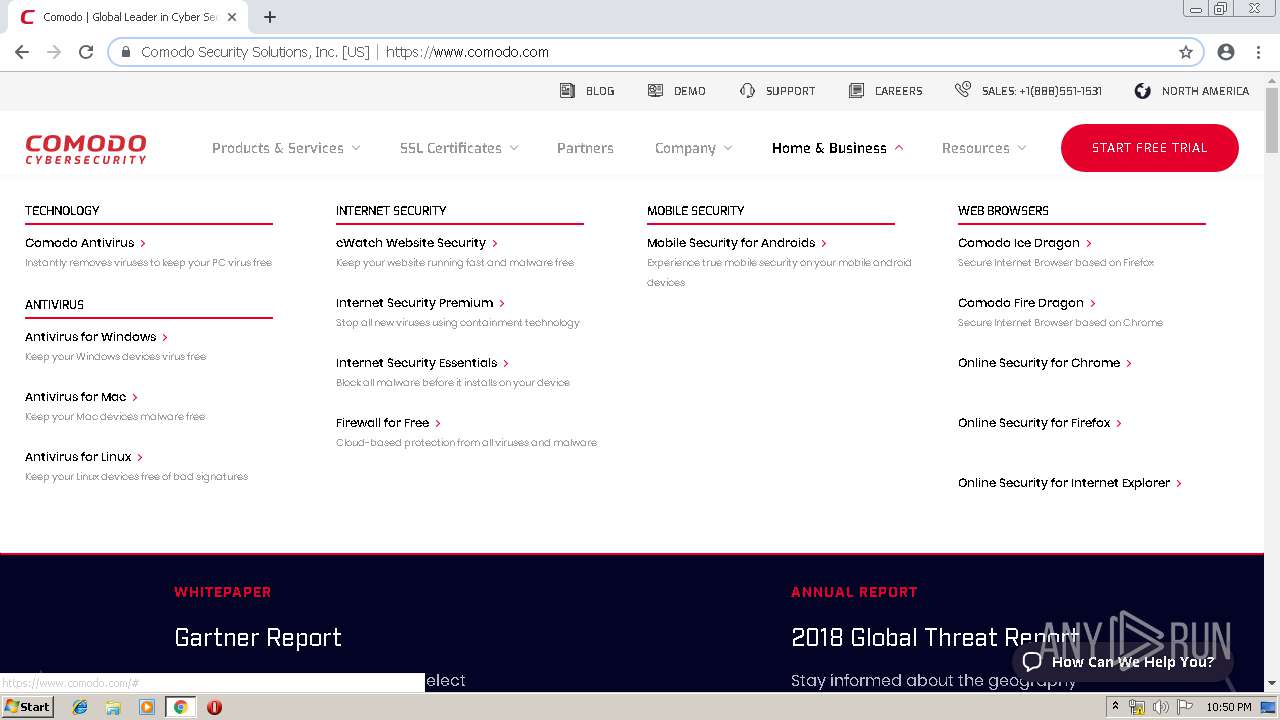Open the Chrome three-dot menu
Image resolution: width=1280 pixels, height=720 pixels.
tap(1258, 52)
